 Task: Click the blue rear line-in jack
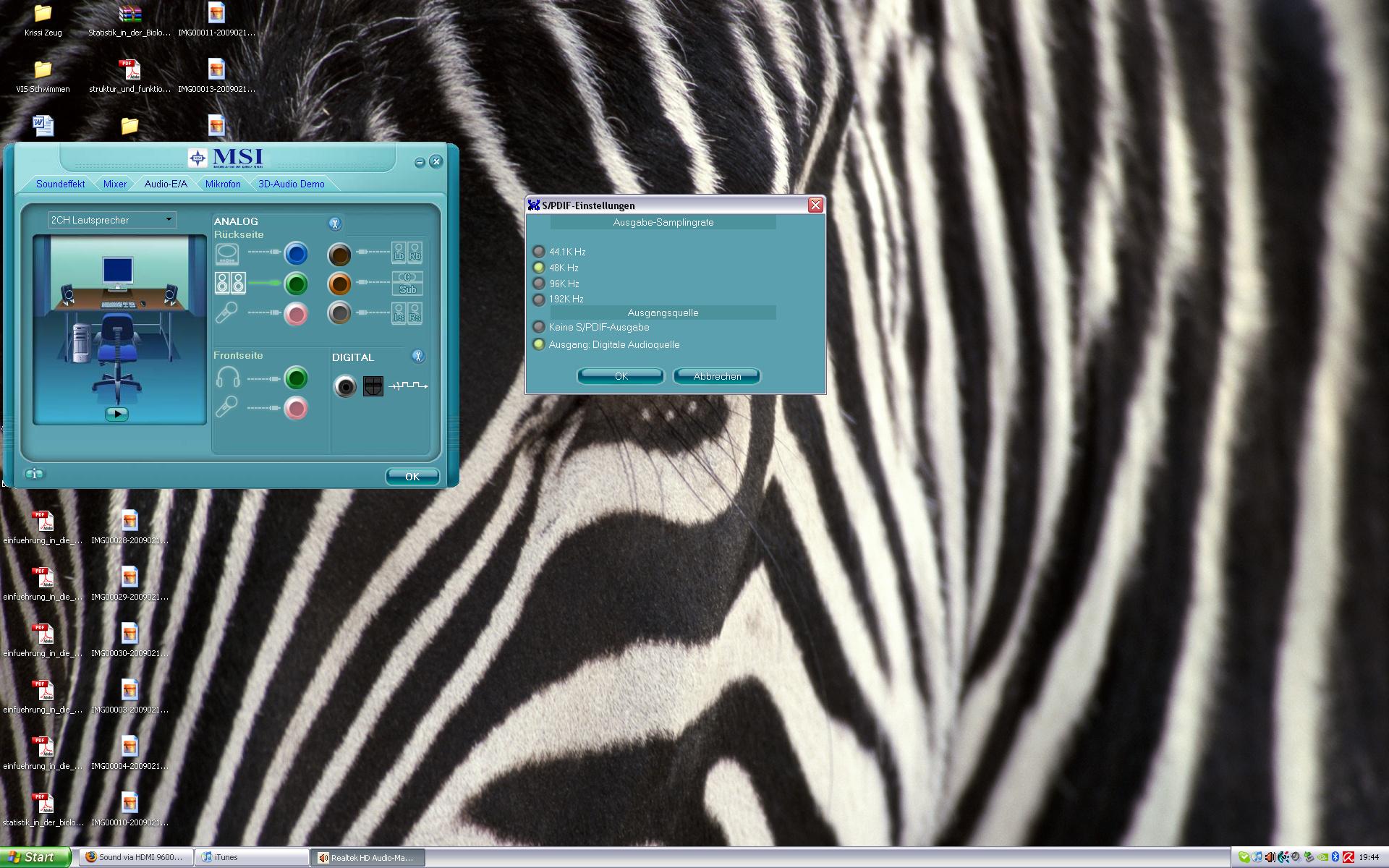click(x=296, y=254)
